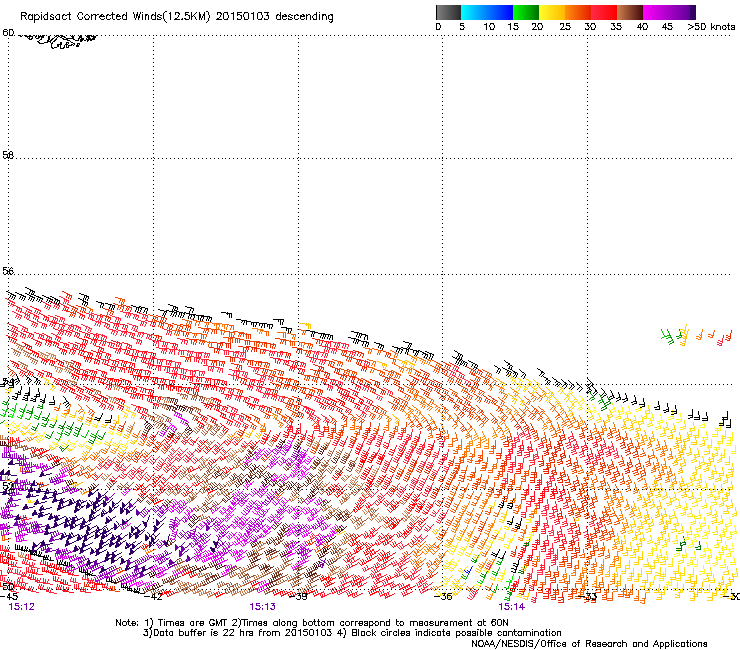The image size is (740, 650).
Task: Click the brown 35-40 knots legend segment
Action: point(630,12)
